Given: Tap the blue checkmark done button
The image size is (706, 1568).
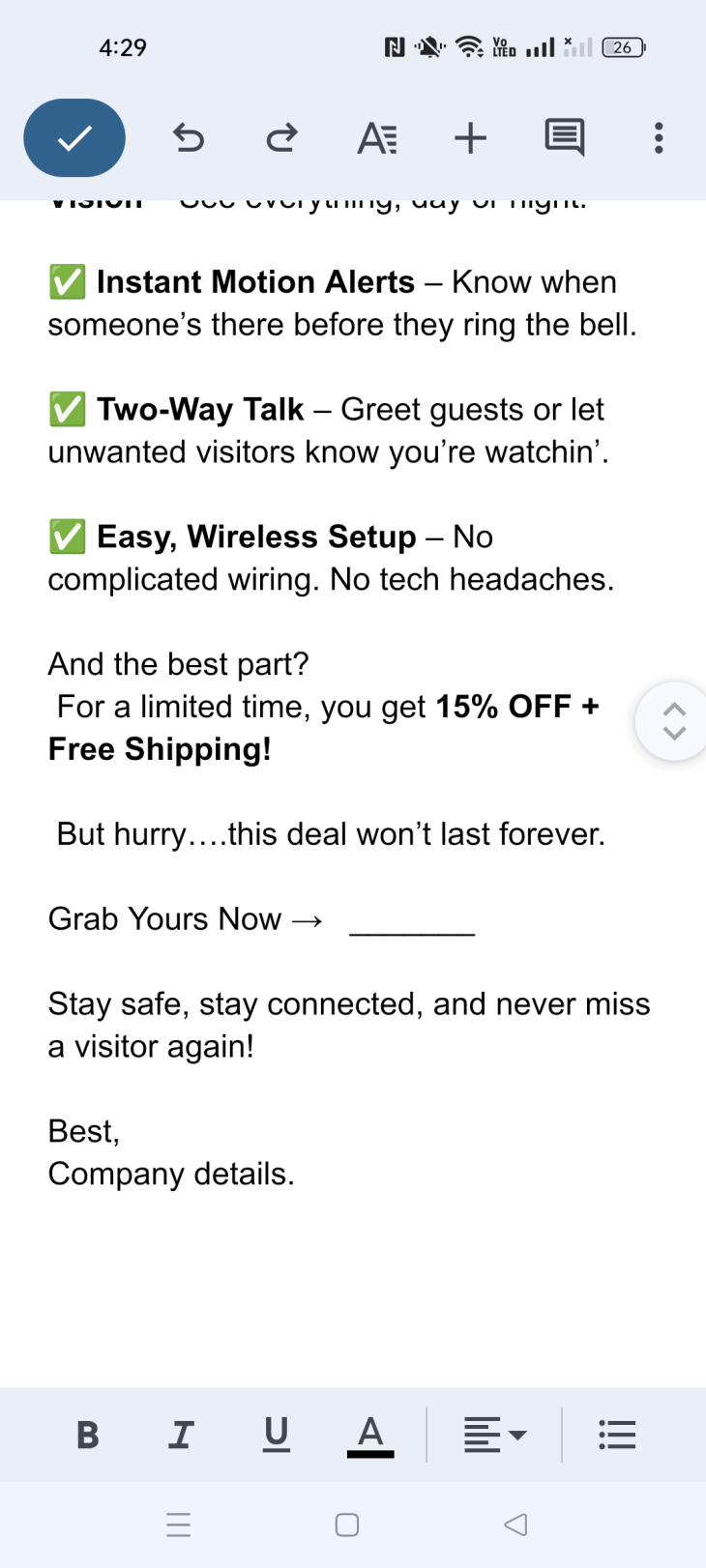Looking at the screenshot, I should click(74, 138).
